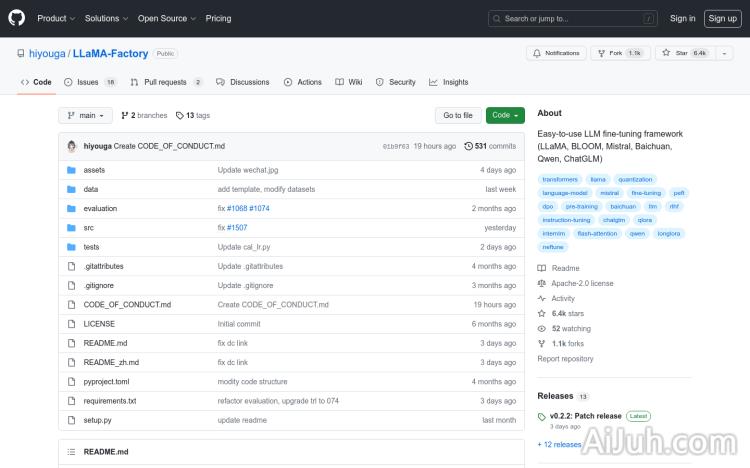Expand the green Code dropdown button
The width and height of the screenshot is (750, 468).
pos(505,115)
